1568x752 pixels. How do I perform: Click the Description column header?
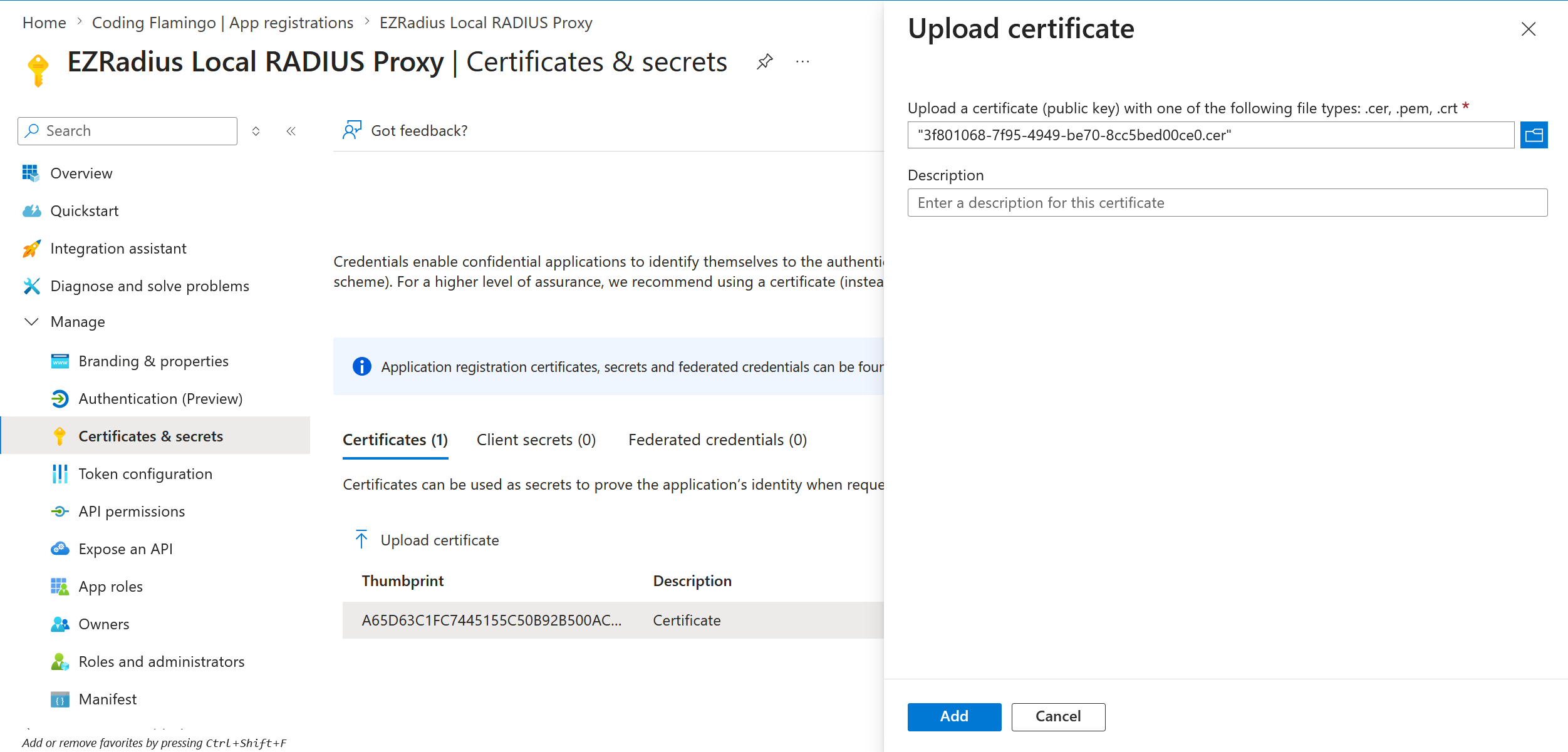[692, 581]
